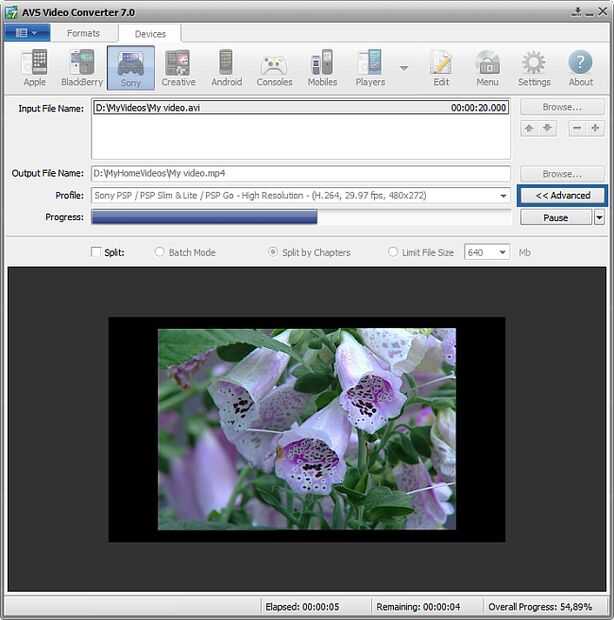Select Split by Chapters radio option
This screenshot has height=620, width=614.
[x=272, y=252]
